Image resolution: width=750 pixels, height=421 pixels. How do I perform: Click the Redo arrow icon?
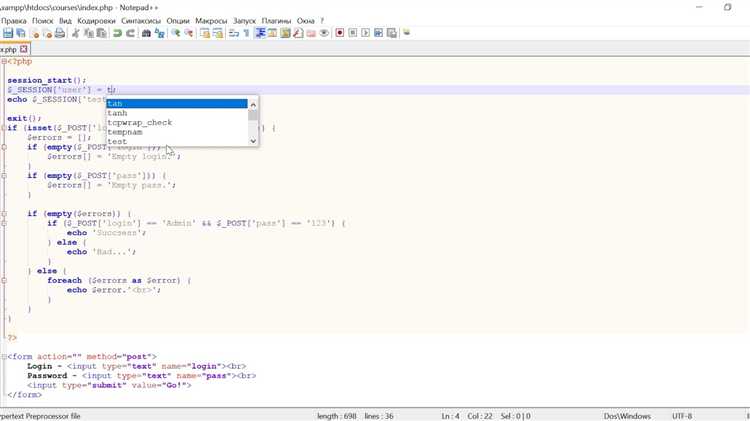[x=130, y=33]
